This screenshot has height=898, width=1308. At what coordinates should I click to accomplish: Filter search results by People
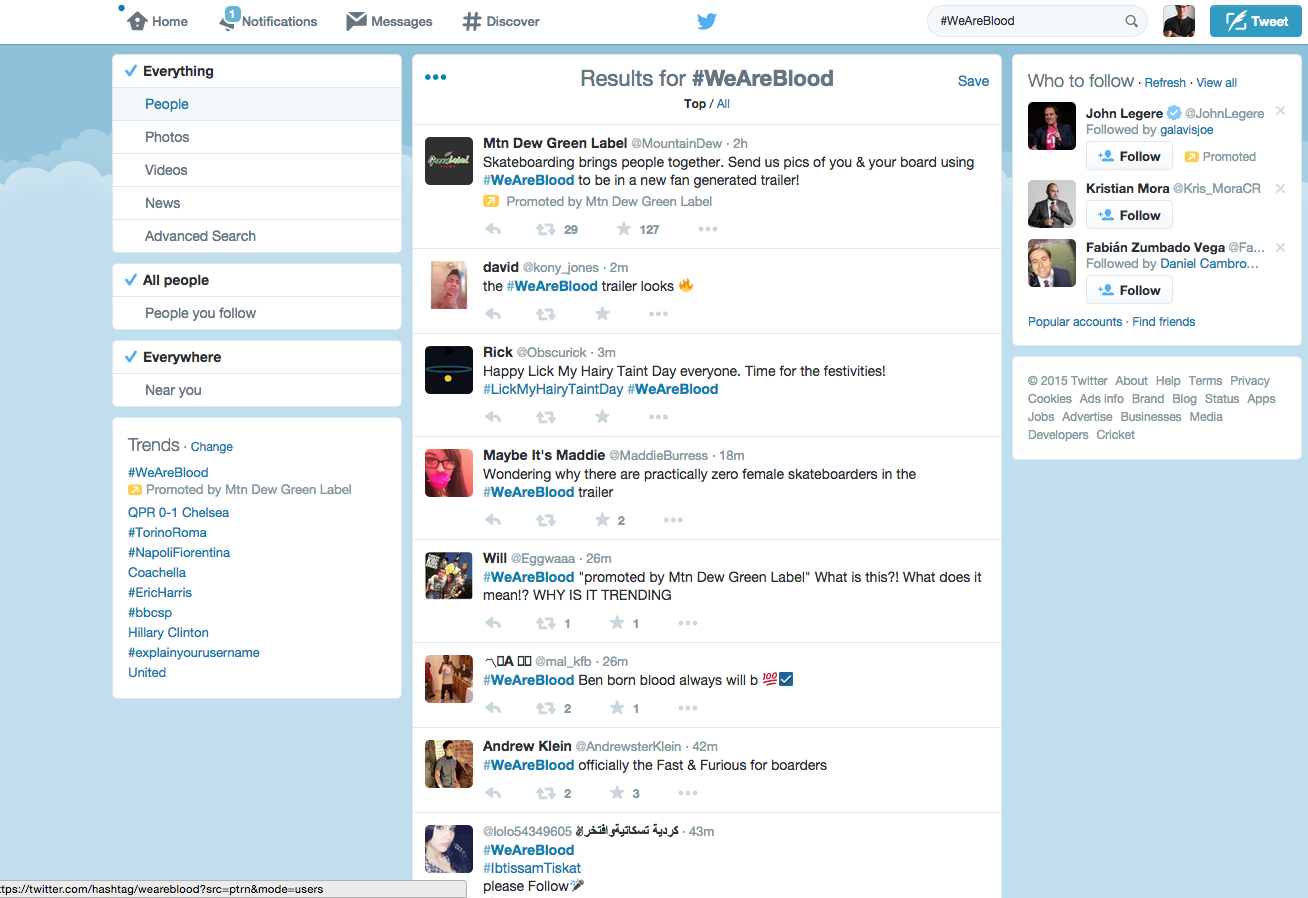click(257, 104)
